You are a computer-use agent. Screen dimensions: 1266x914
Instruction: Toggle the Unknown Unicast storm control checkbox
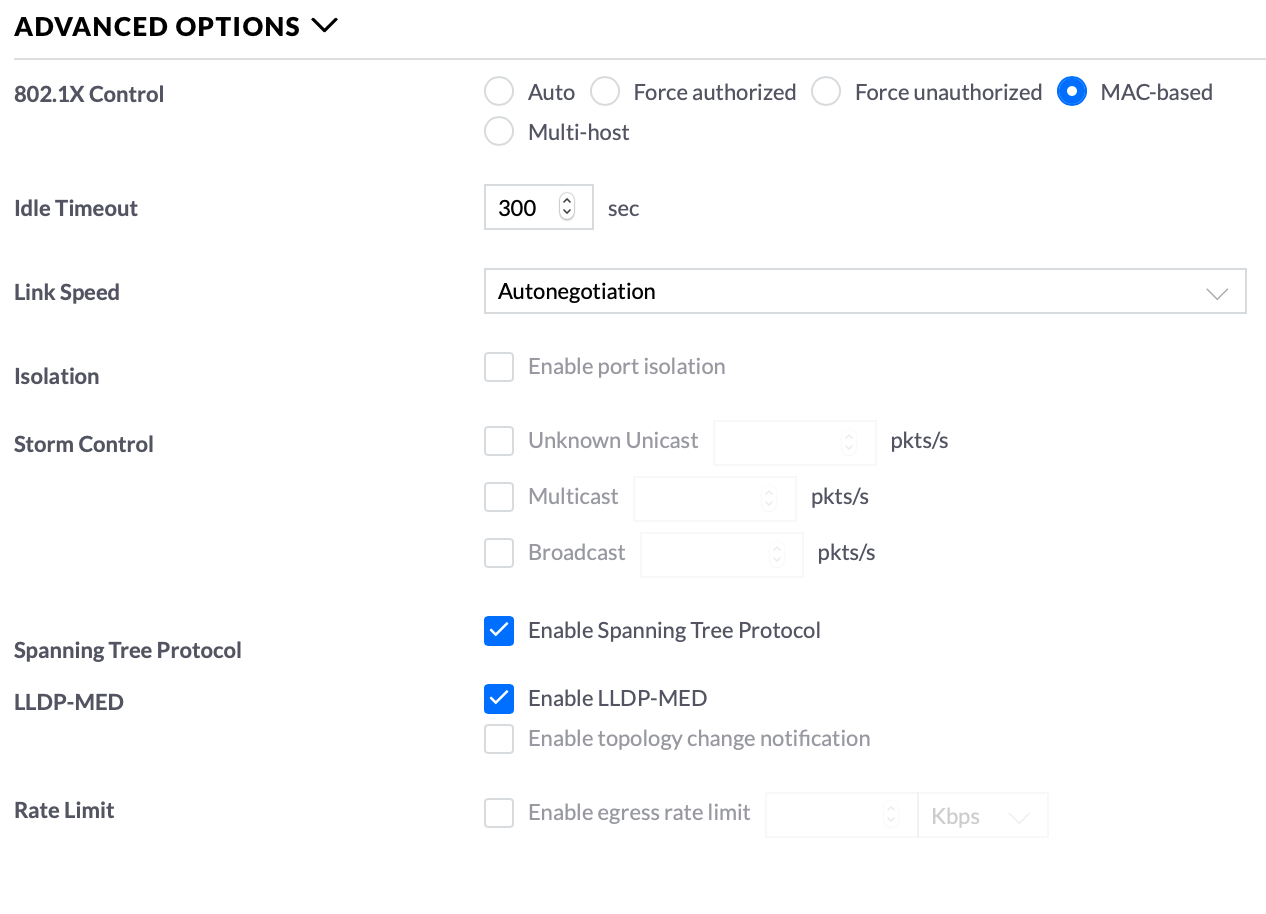499,441
